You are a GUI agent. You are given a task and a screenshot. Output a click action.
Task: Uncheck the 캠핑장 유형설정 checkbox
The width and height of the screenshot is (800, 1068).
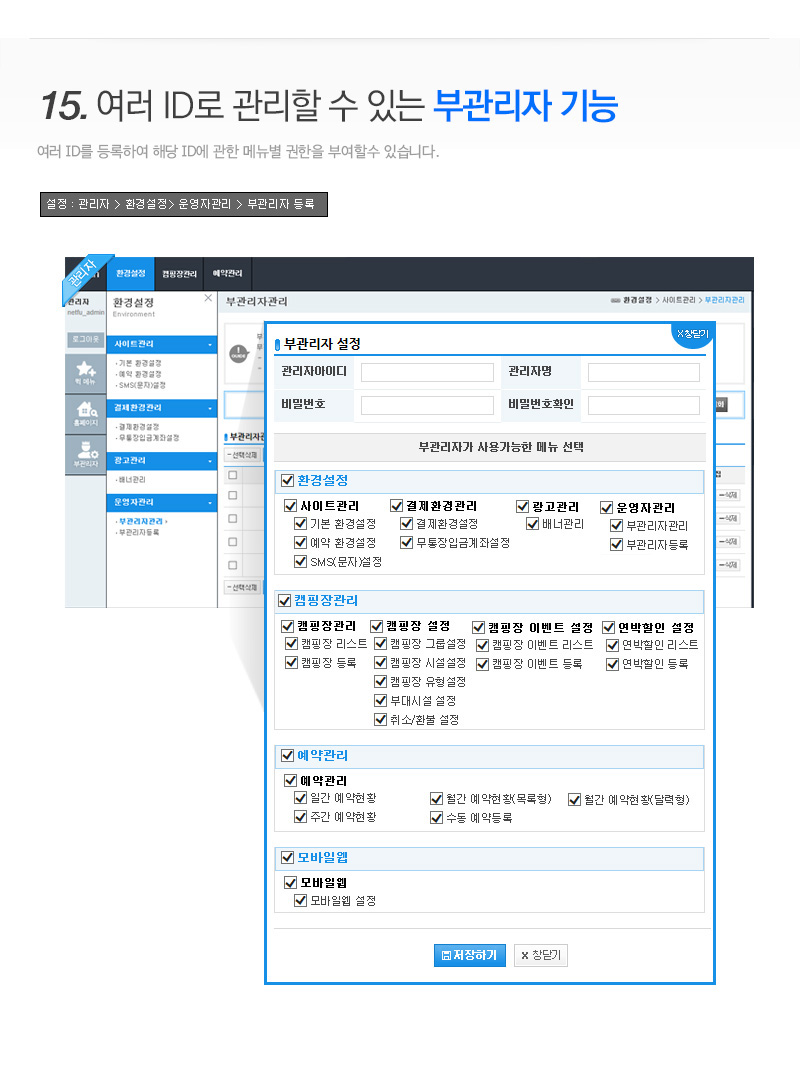click(381, 682)
